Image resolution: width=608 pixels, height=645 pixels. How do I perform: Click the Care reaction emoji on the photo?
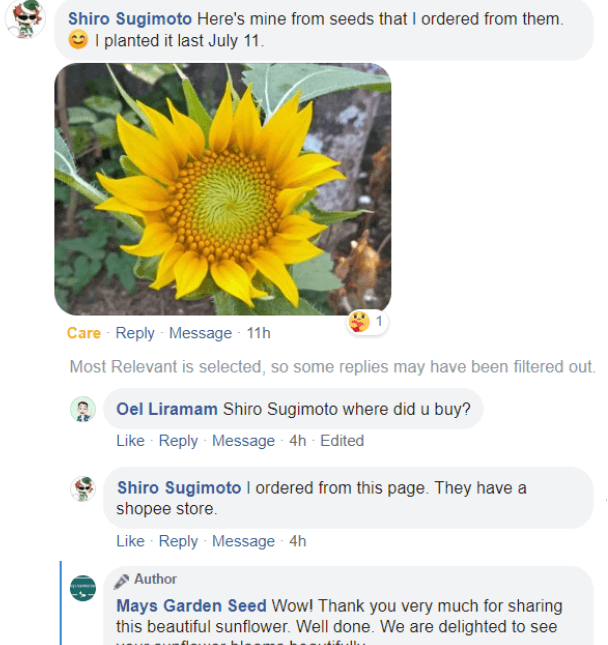point(360,322)
